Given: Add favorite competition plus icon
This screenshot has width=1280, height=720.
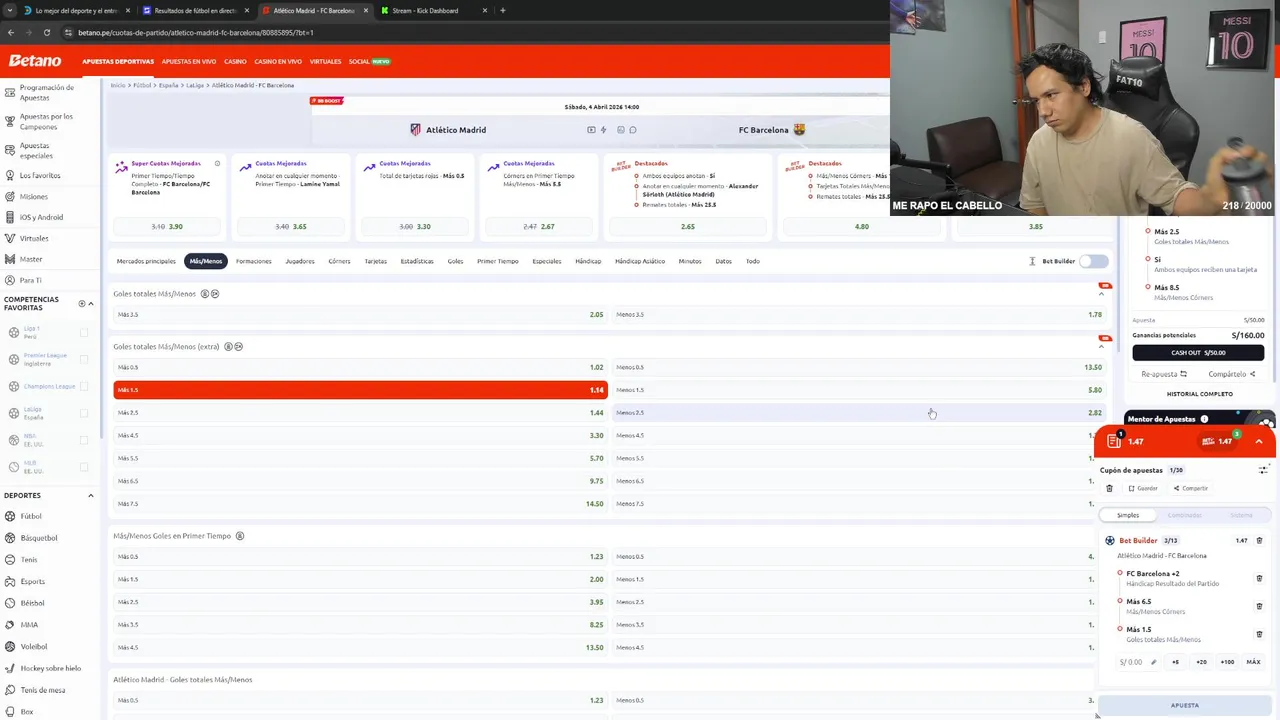Looking at the screenshot, I should [x=82, y=304].
